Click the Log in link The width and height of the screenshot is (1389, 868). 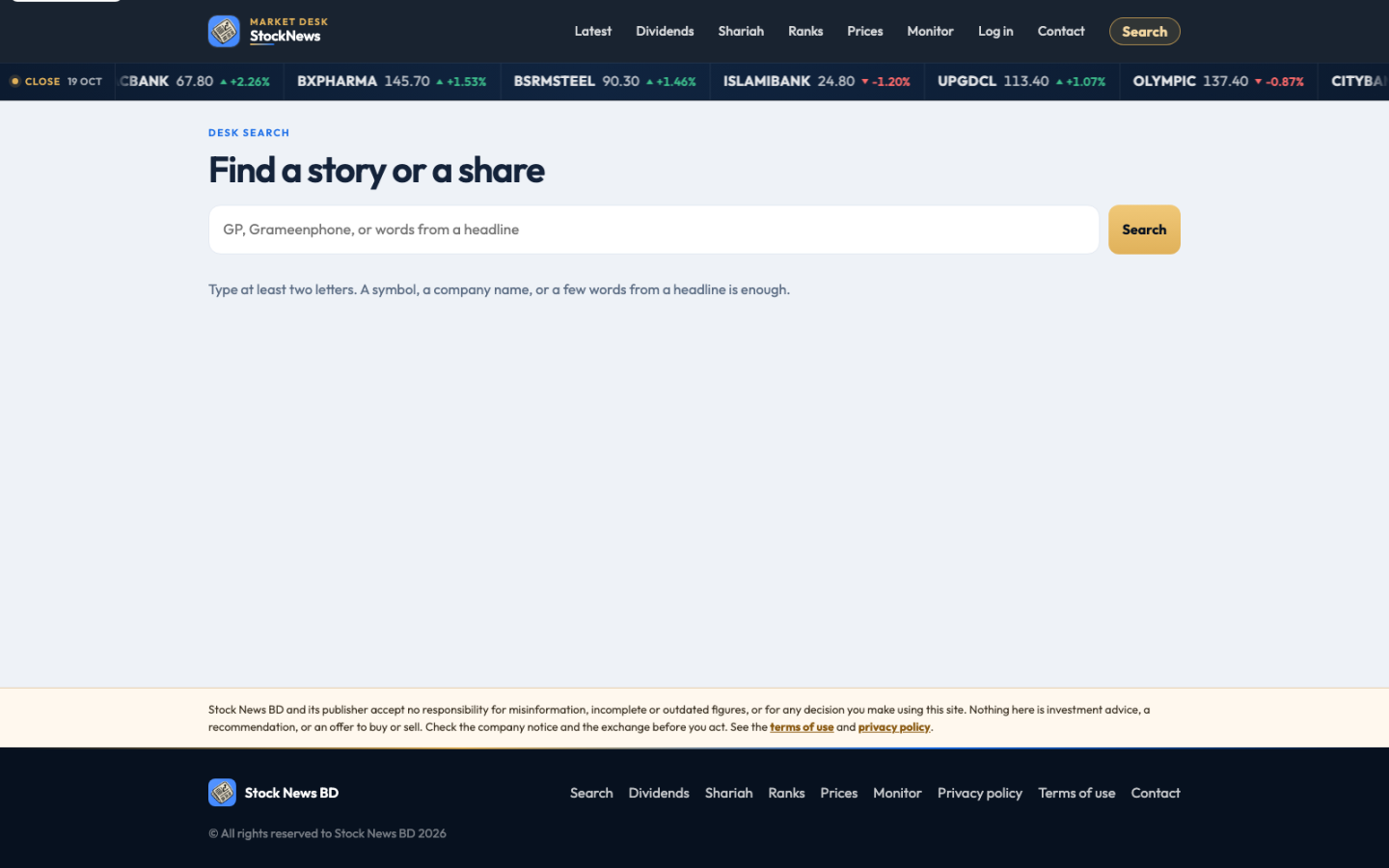pyautogui.click(x=995, y=31)
